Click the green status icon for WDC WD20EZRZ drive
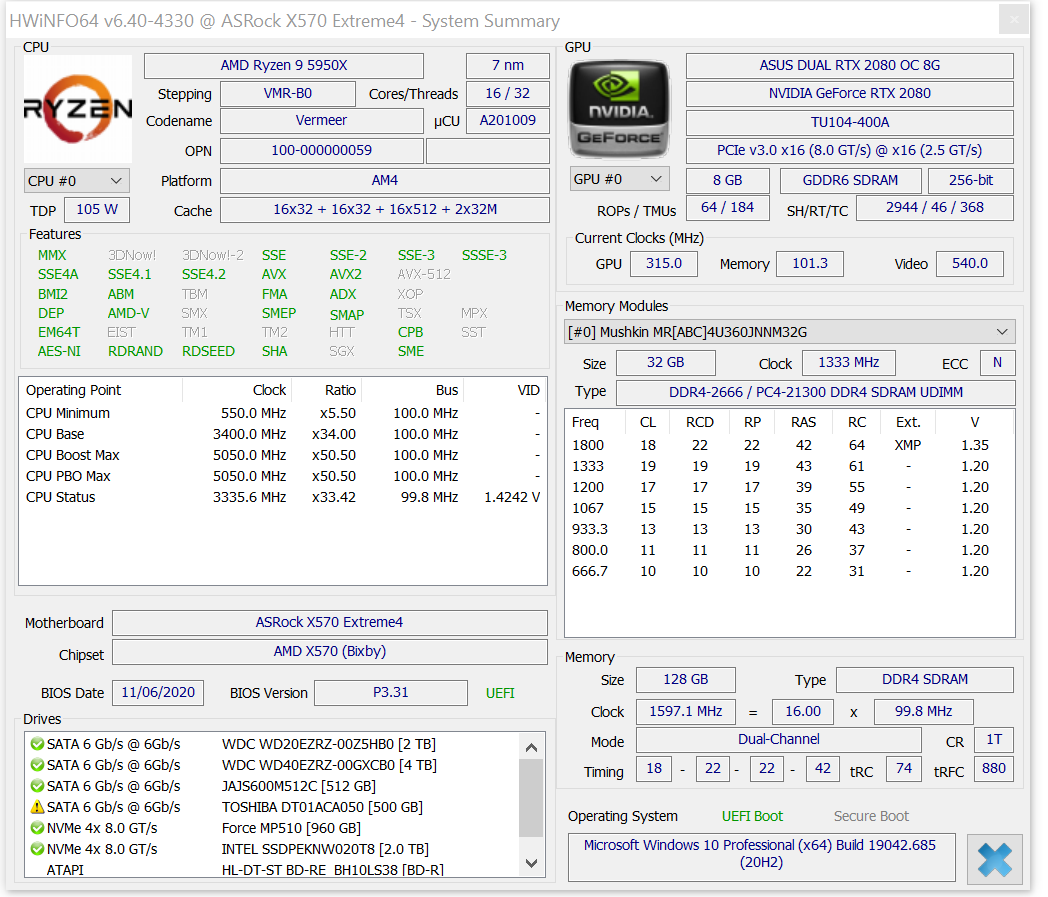 click(x=37, y=744)
